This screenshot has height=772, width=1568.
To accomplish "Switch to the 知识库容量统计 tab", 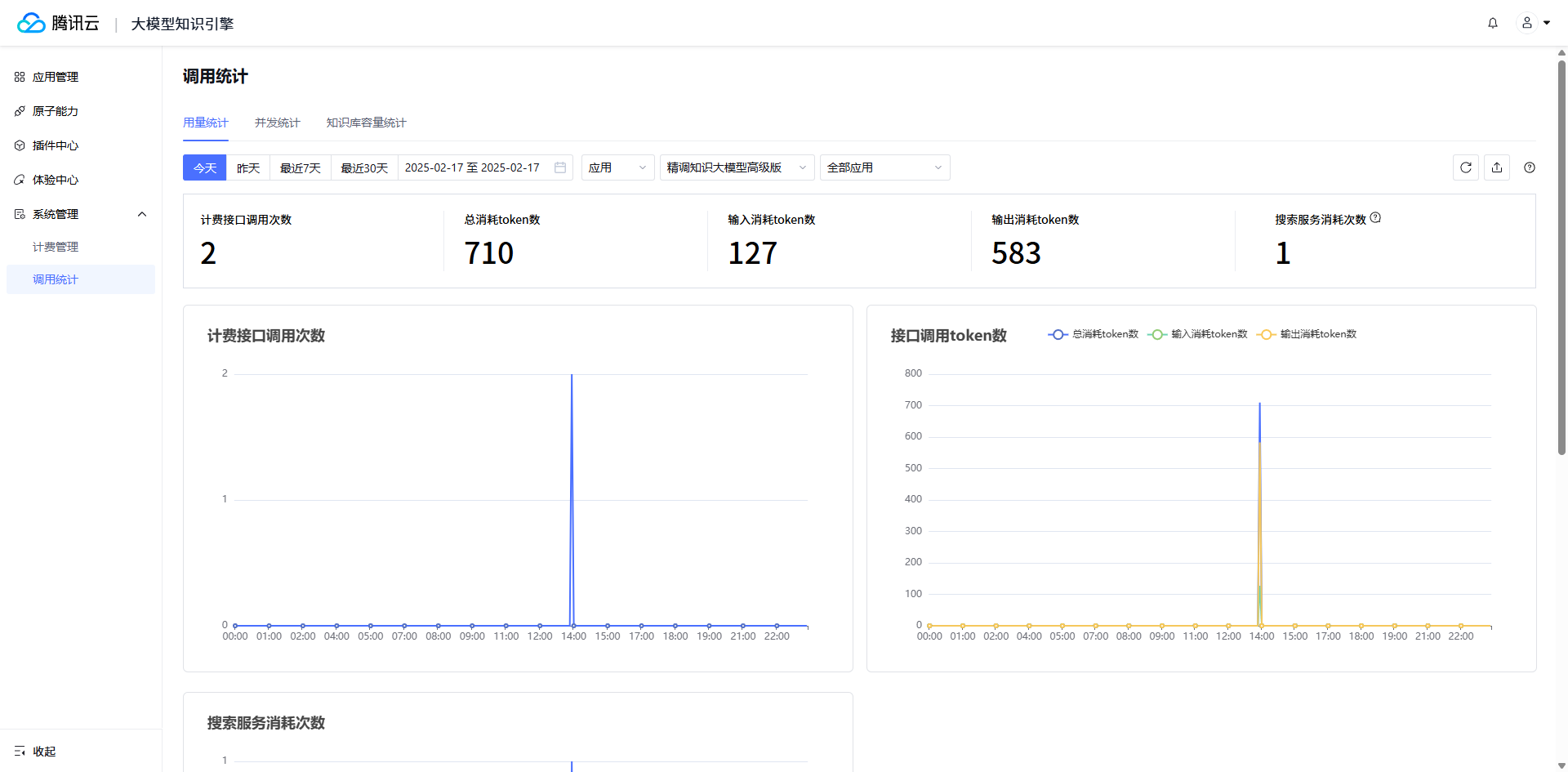I will (x=366, y=123).
